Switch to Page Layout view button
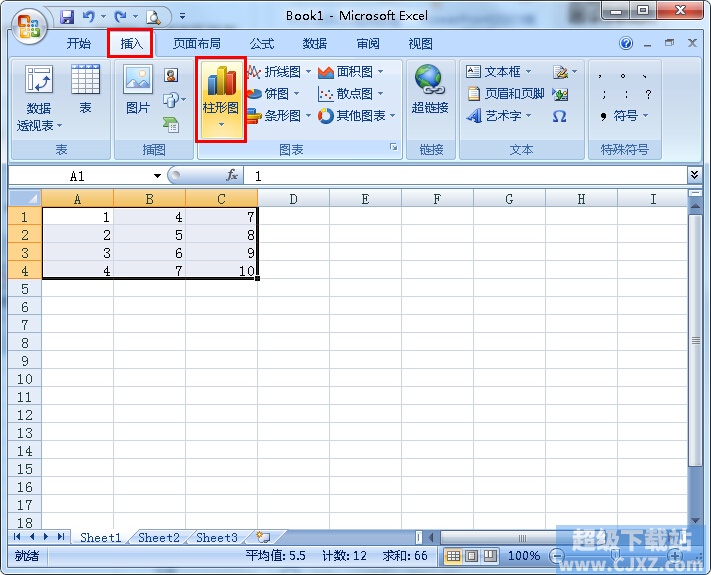 coord(472,556)
